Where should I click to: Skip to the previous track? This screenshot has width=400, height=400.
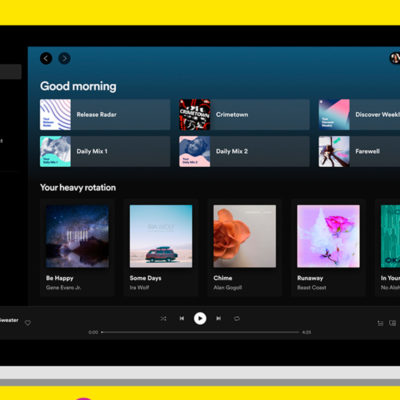[182, 318]
